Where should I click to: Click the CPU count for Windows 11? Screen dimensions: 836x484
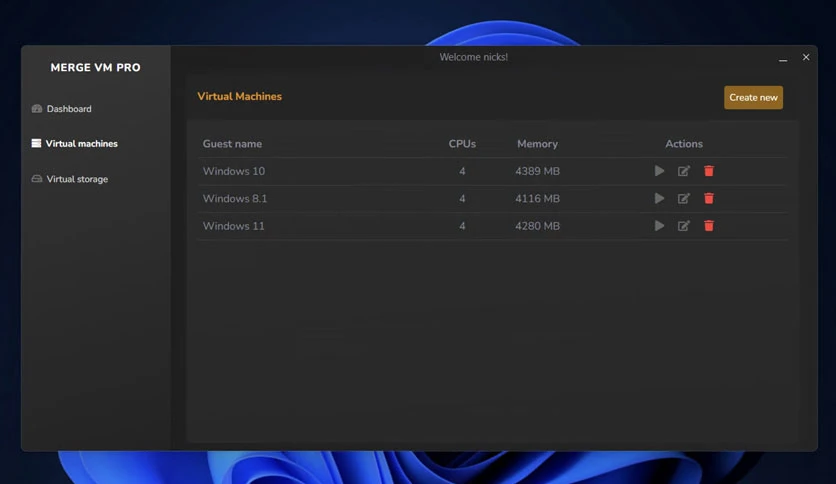[x=462, y=226]
